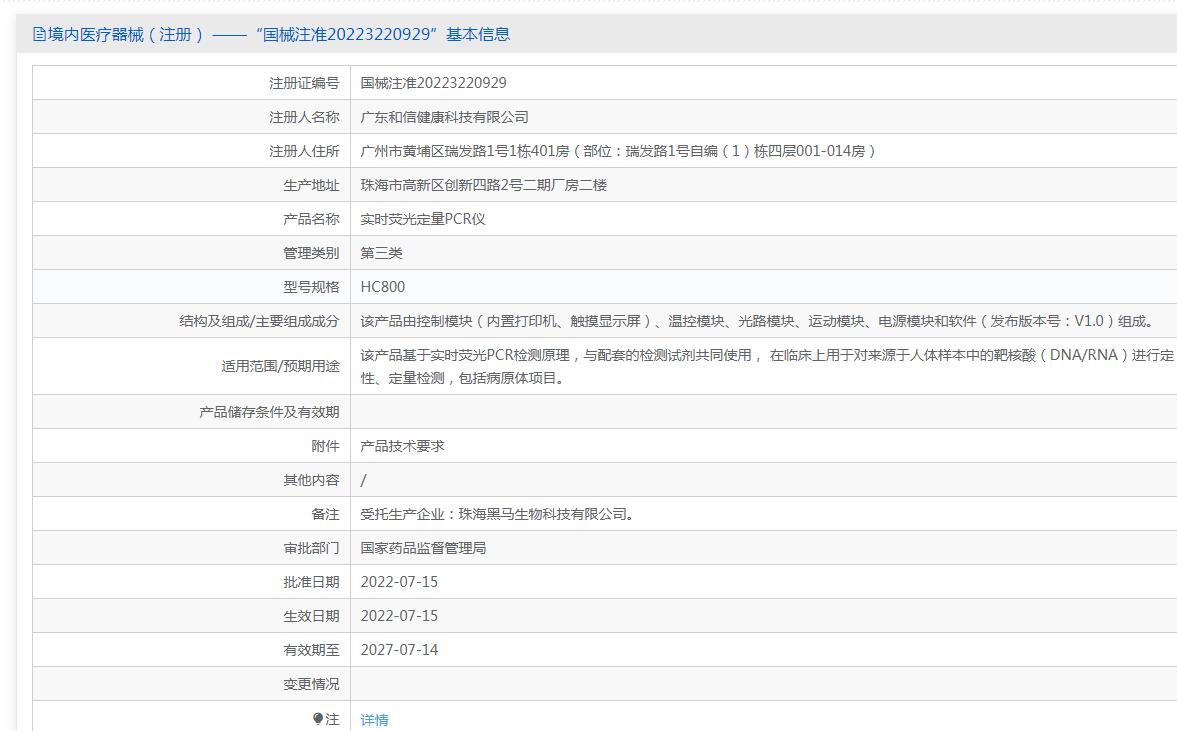
Task: Click the 型号规格 label
Action: pos(311,287)
